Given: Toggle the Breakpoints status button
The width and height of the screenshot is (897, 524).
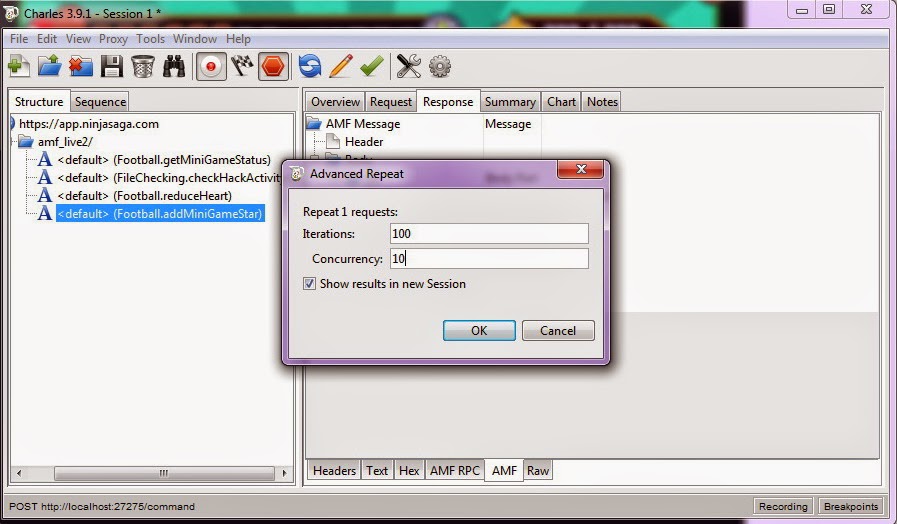Looking at the screenshot, I should point(851,506).
